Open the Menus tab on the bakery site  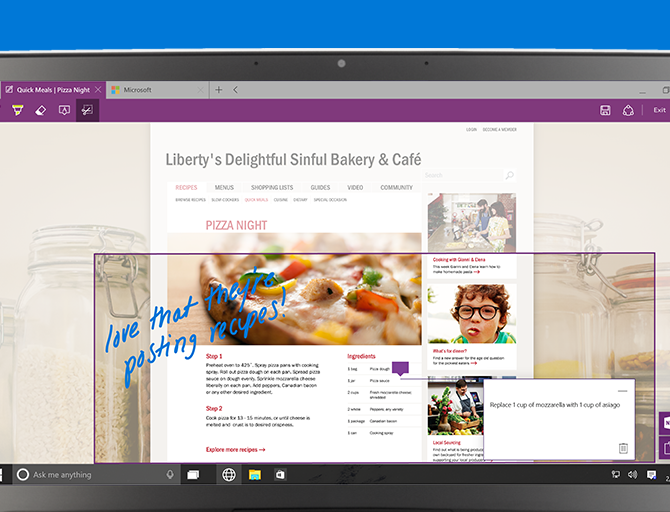tap(224, 187)
